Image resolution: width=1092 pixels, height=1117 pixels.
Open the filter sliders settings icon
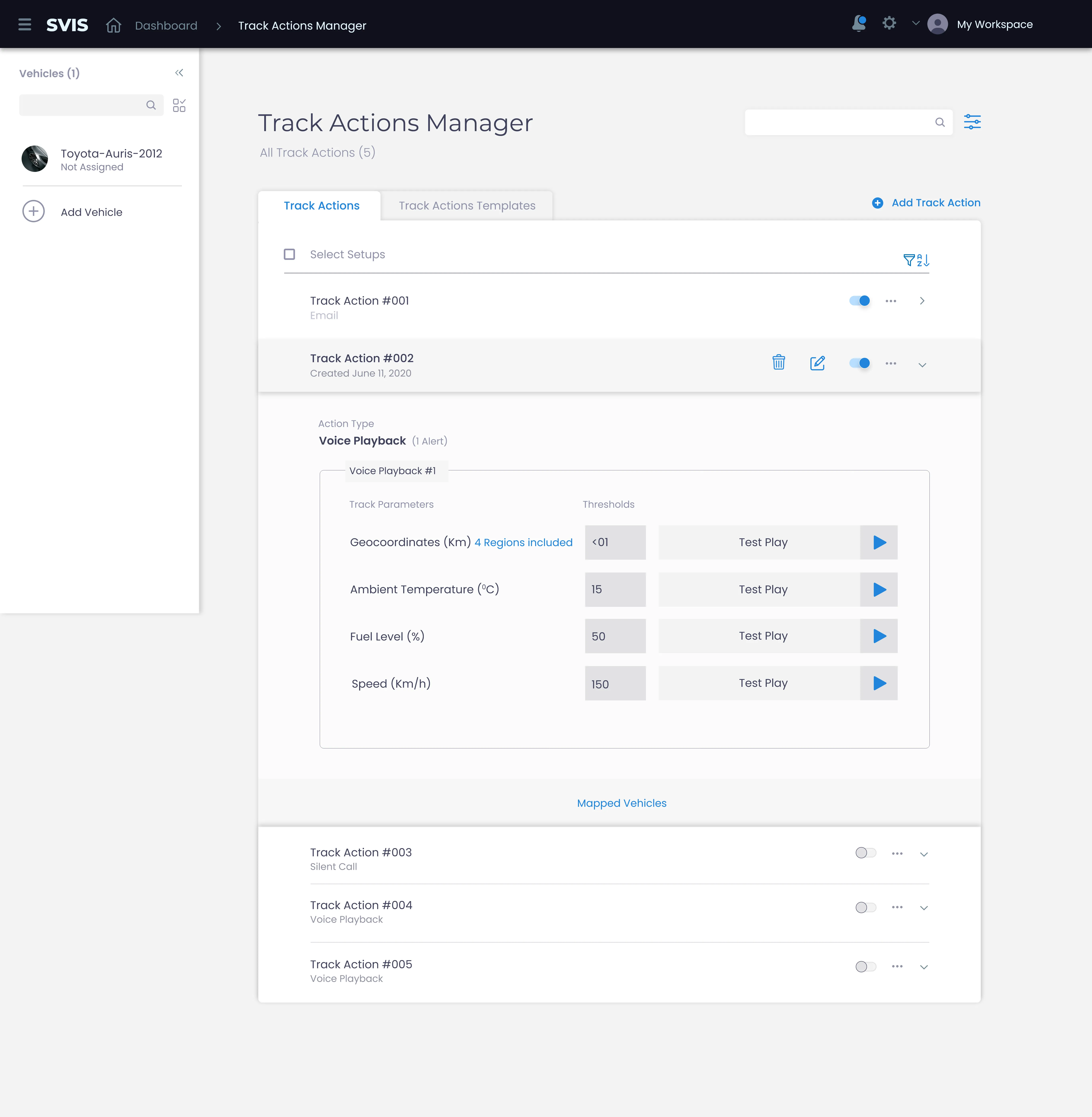tap(972, 122)
